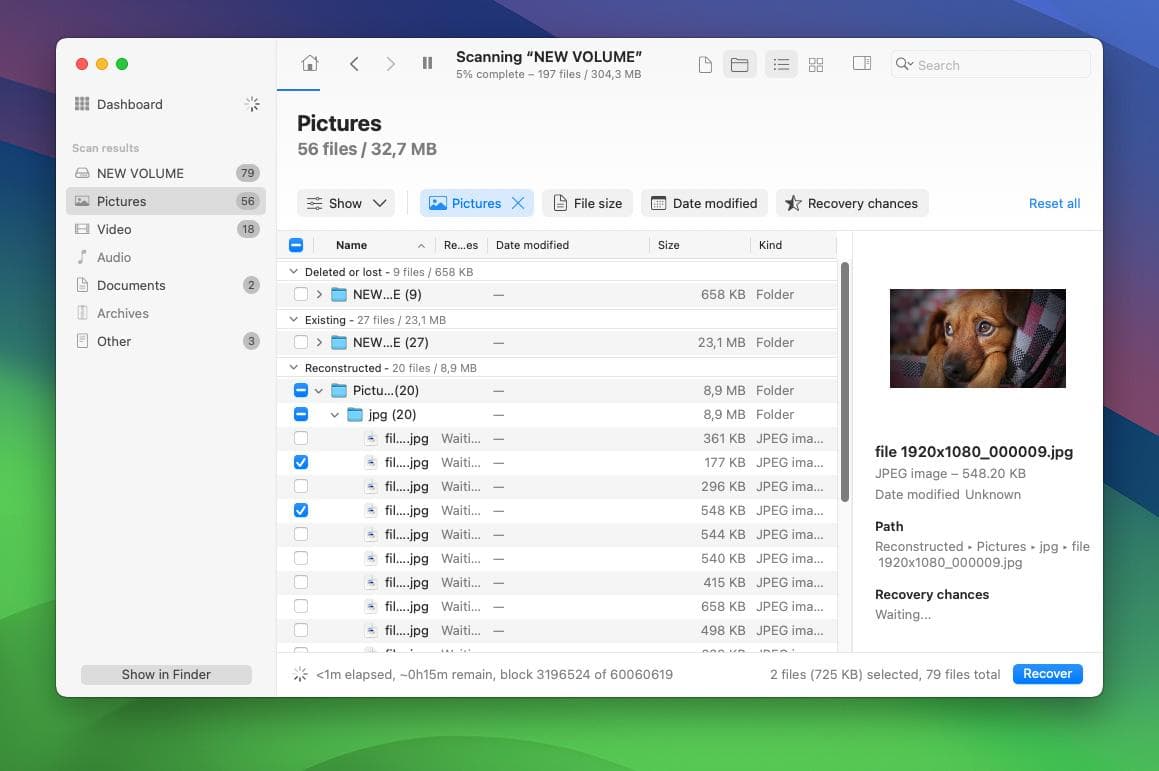The image size is (1159, 771).
Task: Open the Date modified filter
Action: click(x=704, y=203)
